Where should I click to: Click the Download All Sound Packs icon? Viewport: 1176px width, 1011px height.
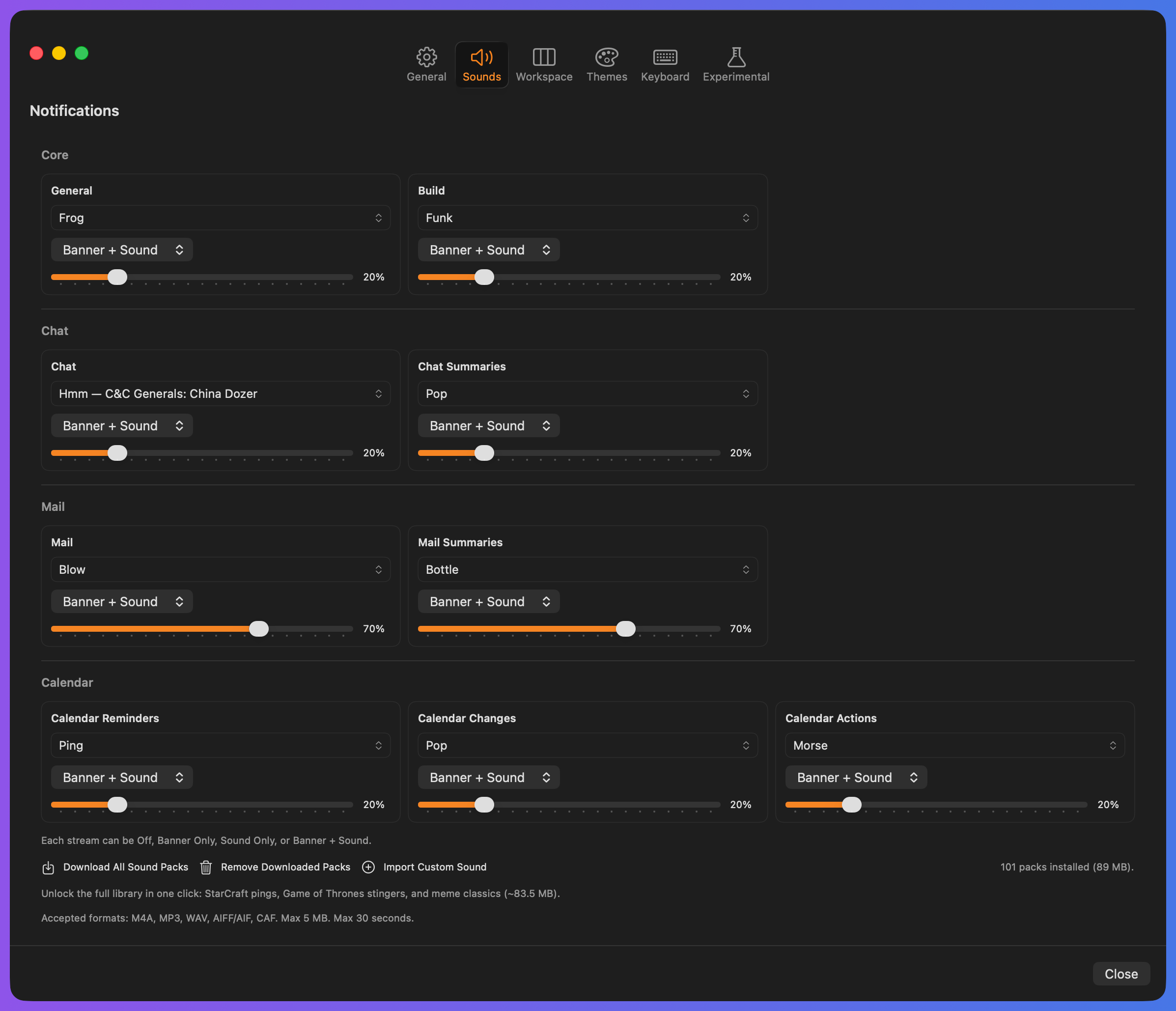[x=48, y=868]
